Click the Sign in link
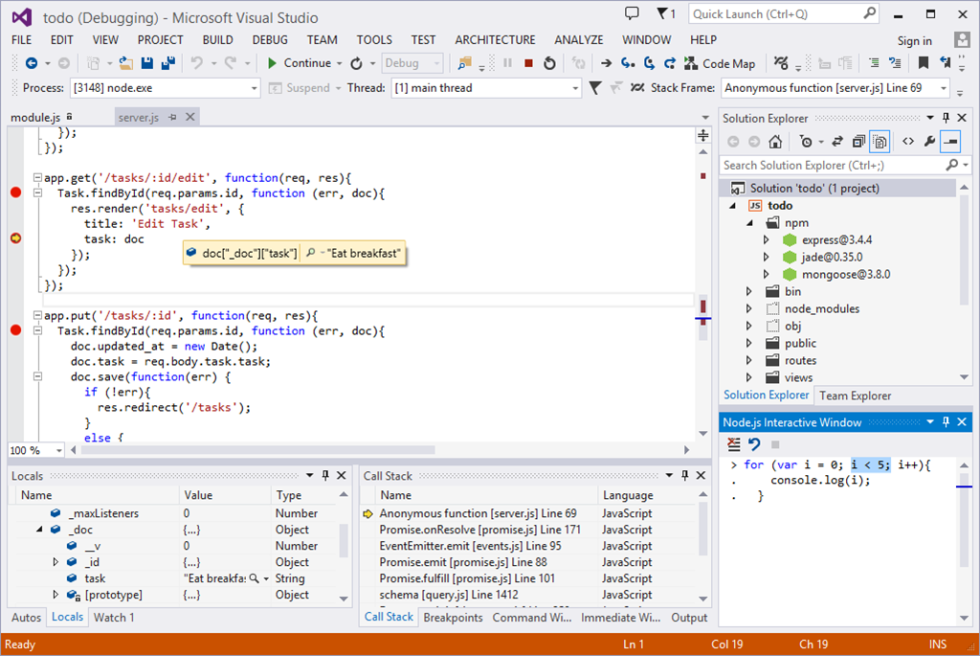 (x=914, y=40)
